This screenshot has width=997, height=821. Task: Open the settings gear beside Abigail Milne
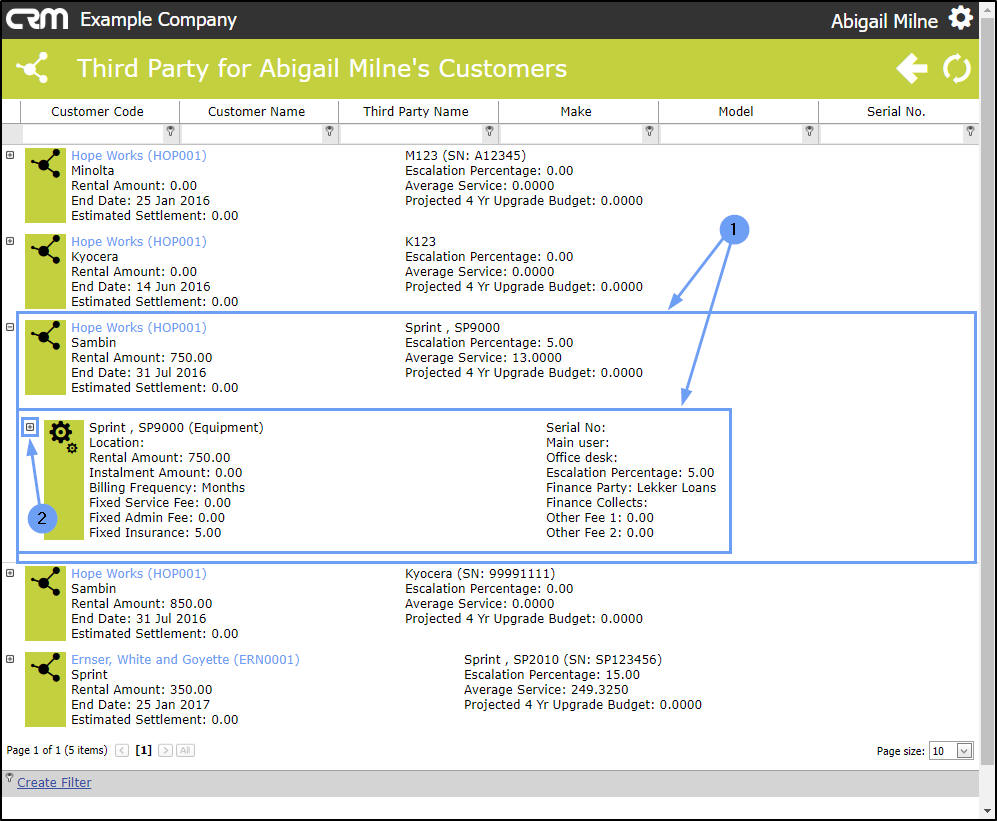point(960,18)
